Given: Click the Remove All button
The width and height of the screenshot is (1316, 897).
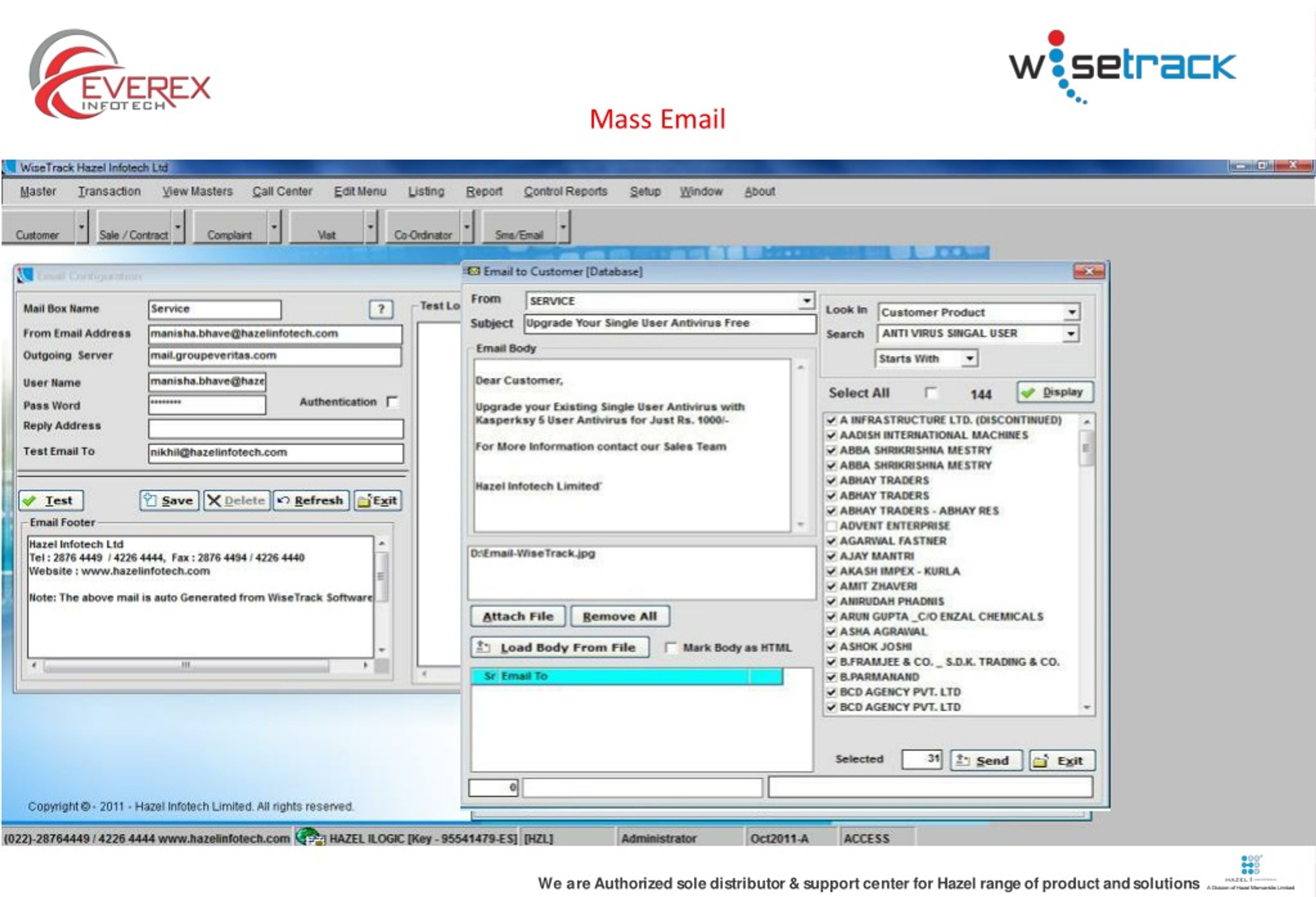Looking at the screenshot, I should 619,616.
